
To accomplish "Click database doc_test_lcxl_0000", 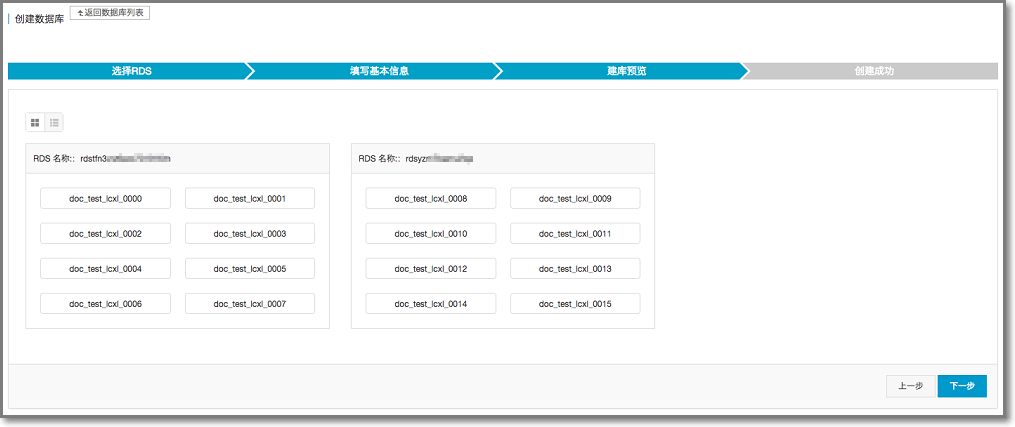I will pyautogui.click(x=106, y=199).
